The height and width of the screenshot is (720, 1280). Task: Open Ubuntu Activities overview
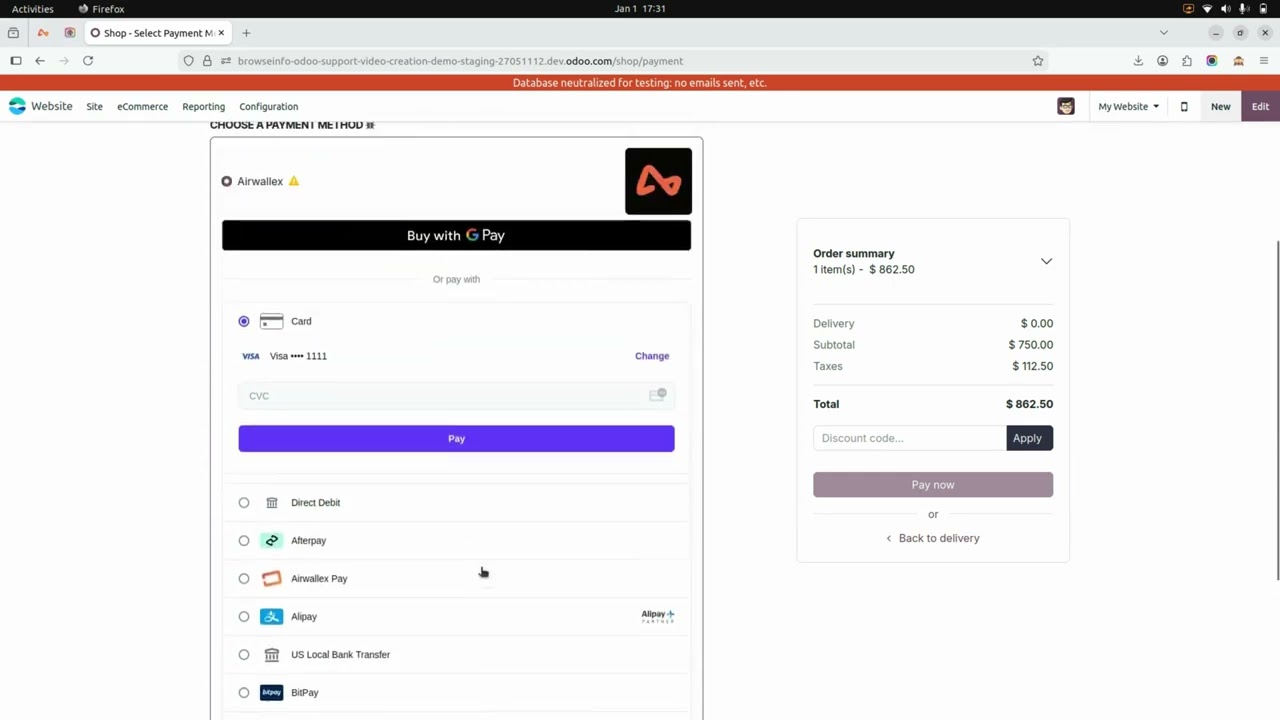coord(33,9)
